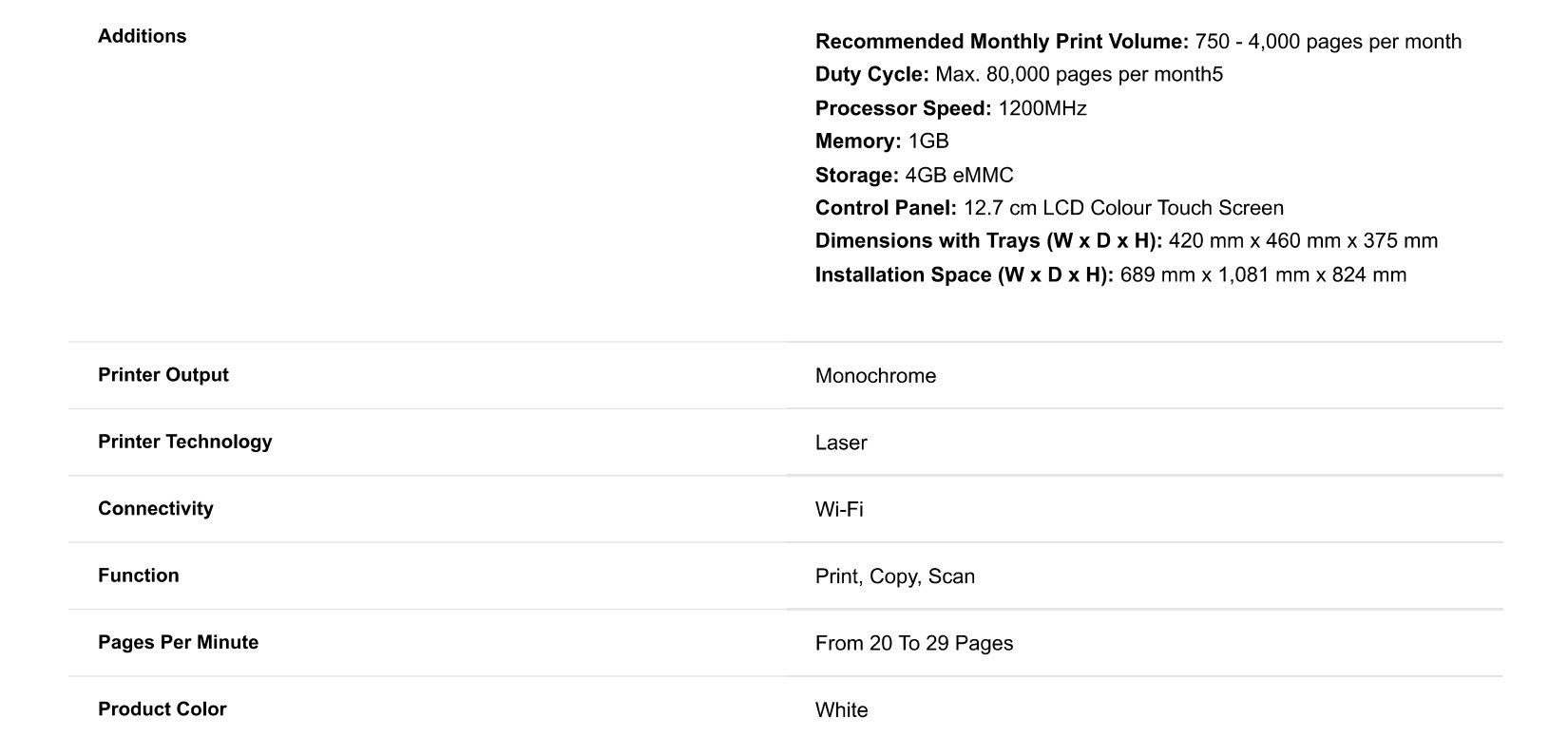Click the From 20 To 29 Pages value
Viewport: 1568px width, 736px height.
pos(913,644)
